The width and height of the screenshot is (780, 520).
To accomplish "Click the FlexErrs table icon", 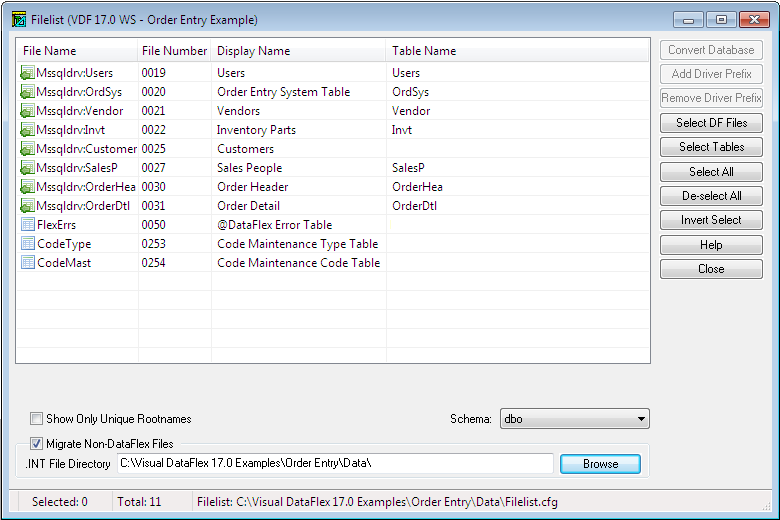I will pyautogui.click(x=27, y=225).
